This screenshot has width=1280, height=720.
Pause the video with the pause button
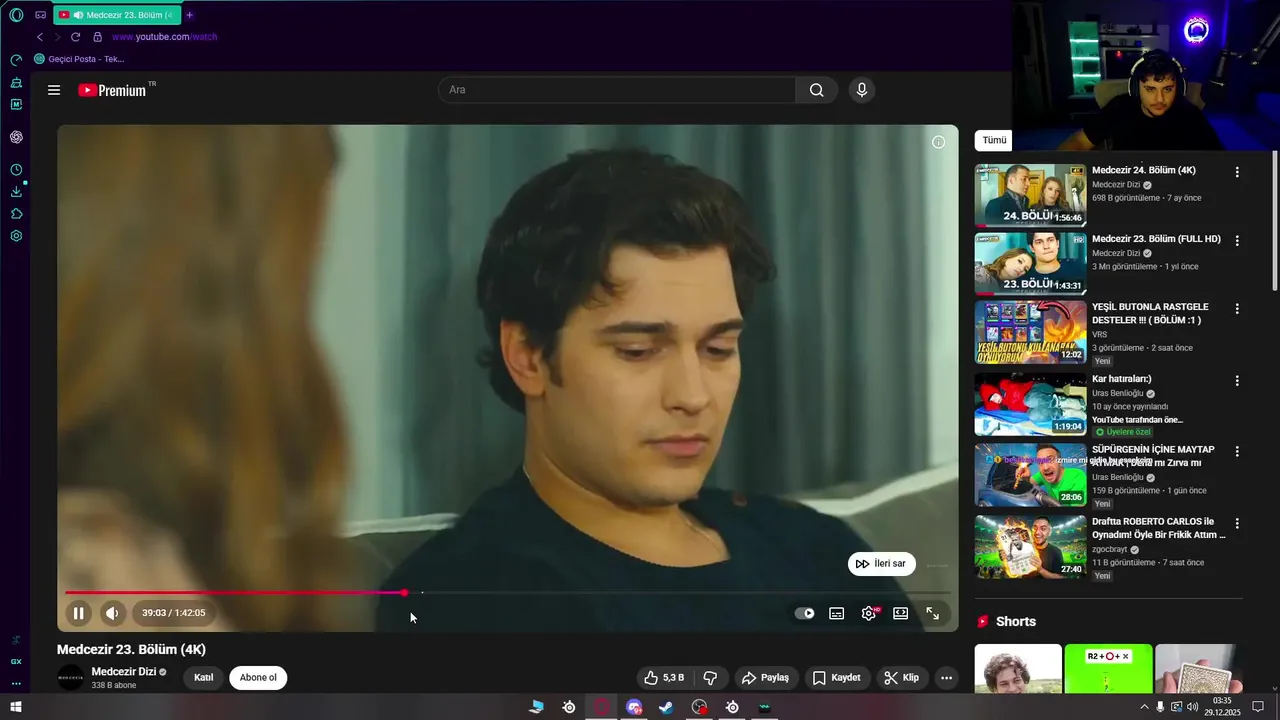point(78,613)
